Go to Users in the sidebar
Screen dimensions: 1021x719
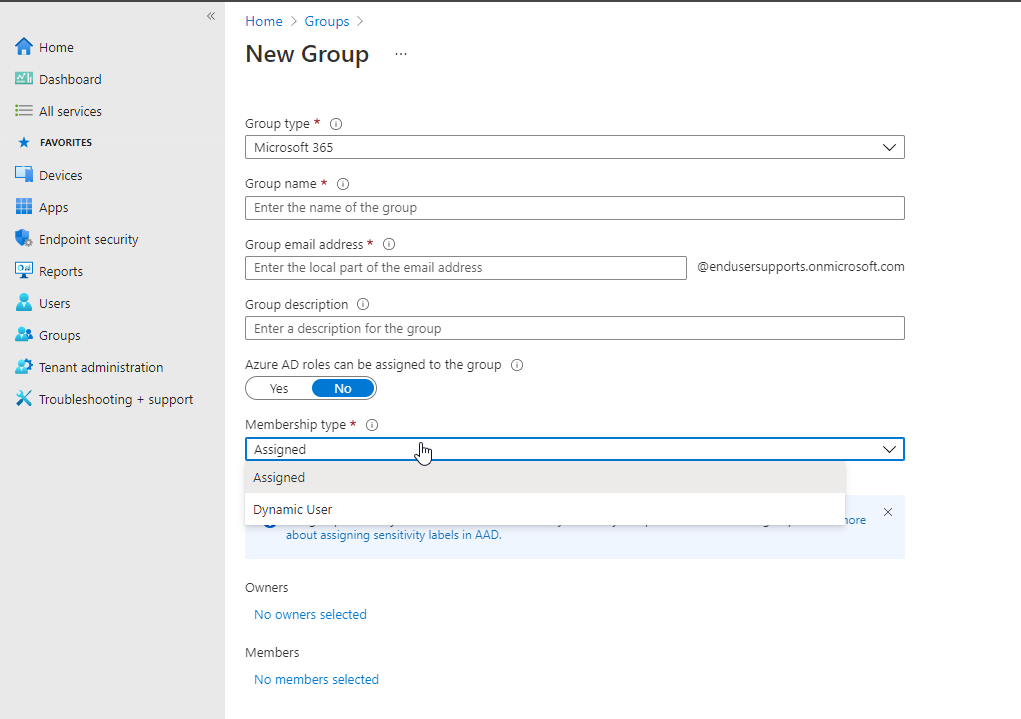[x=55, y=303]
